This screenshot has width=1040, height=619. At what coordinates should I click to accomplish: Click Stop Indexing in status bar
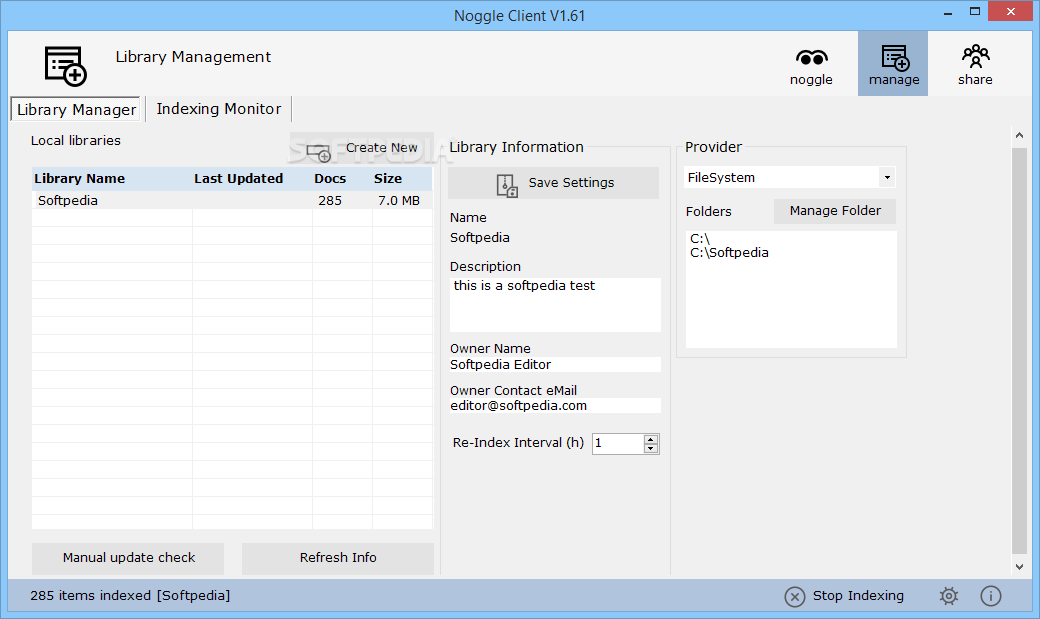(x=844, y=596)
